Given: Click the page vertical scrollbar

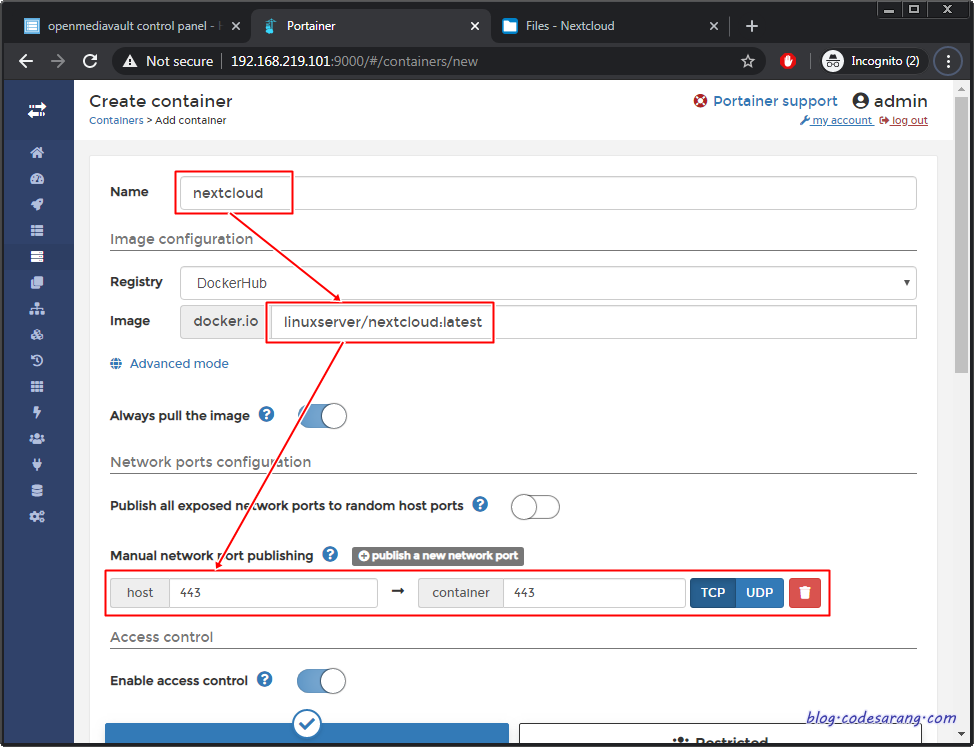Looking at the screenshot, I should click(x=963, y=233).
